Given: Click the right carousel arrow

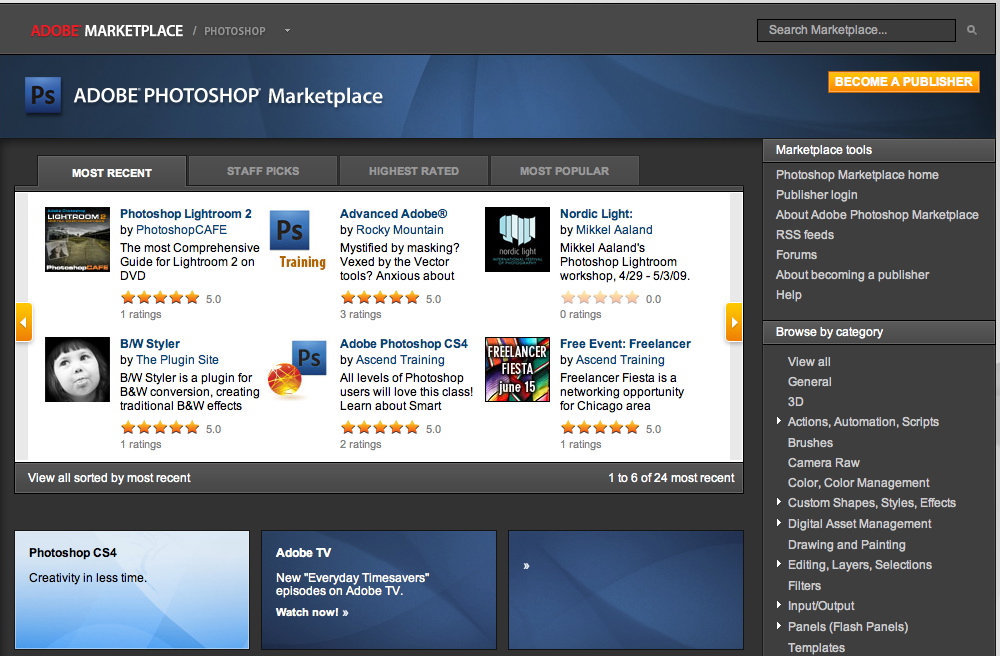Looking at the screenshot, I should pyautogui.click(x=733, y=322).
